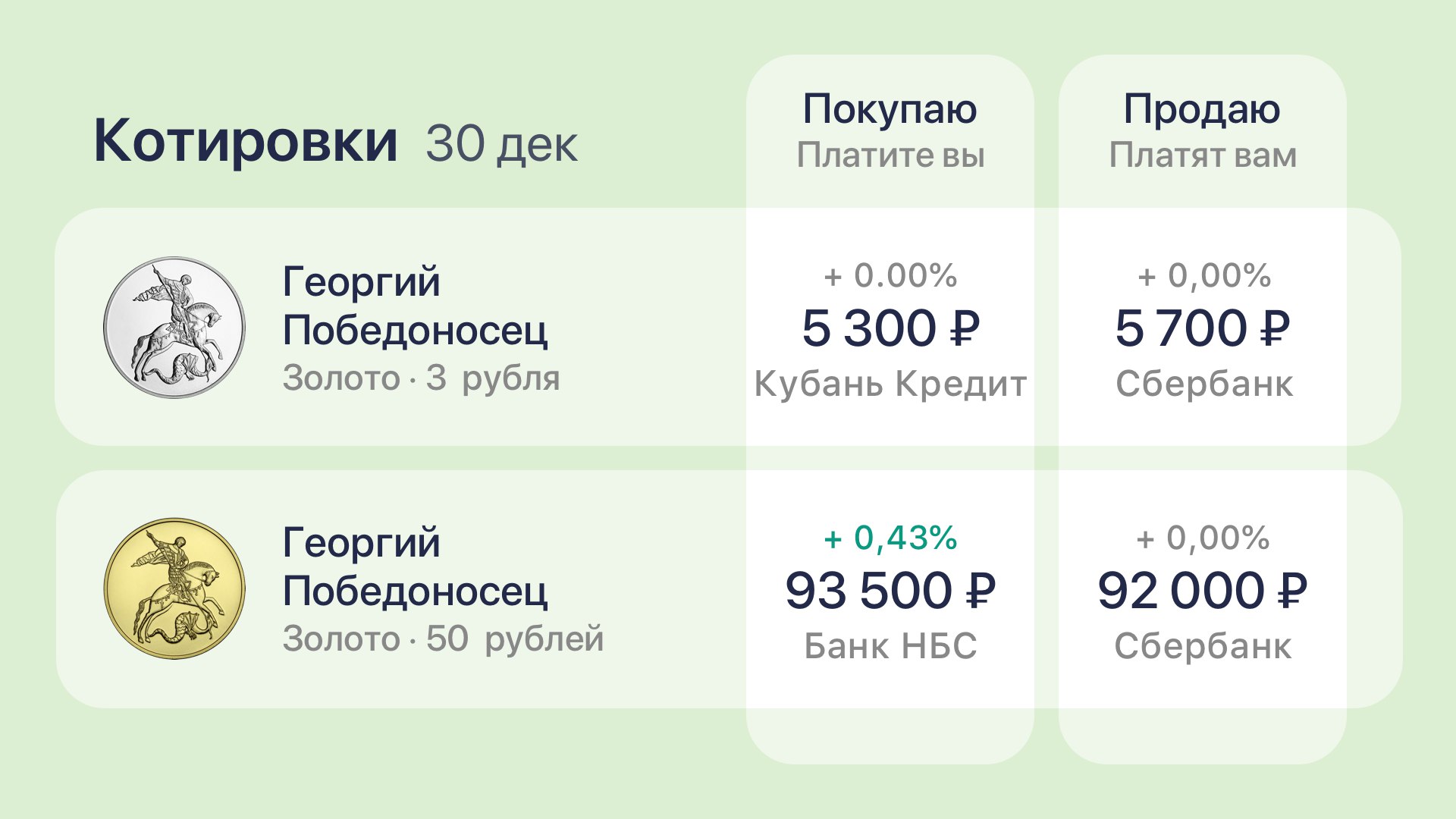Open the Банк НБС bank link
Viewport: 1456px width, 819px height.
(890, 646)
